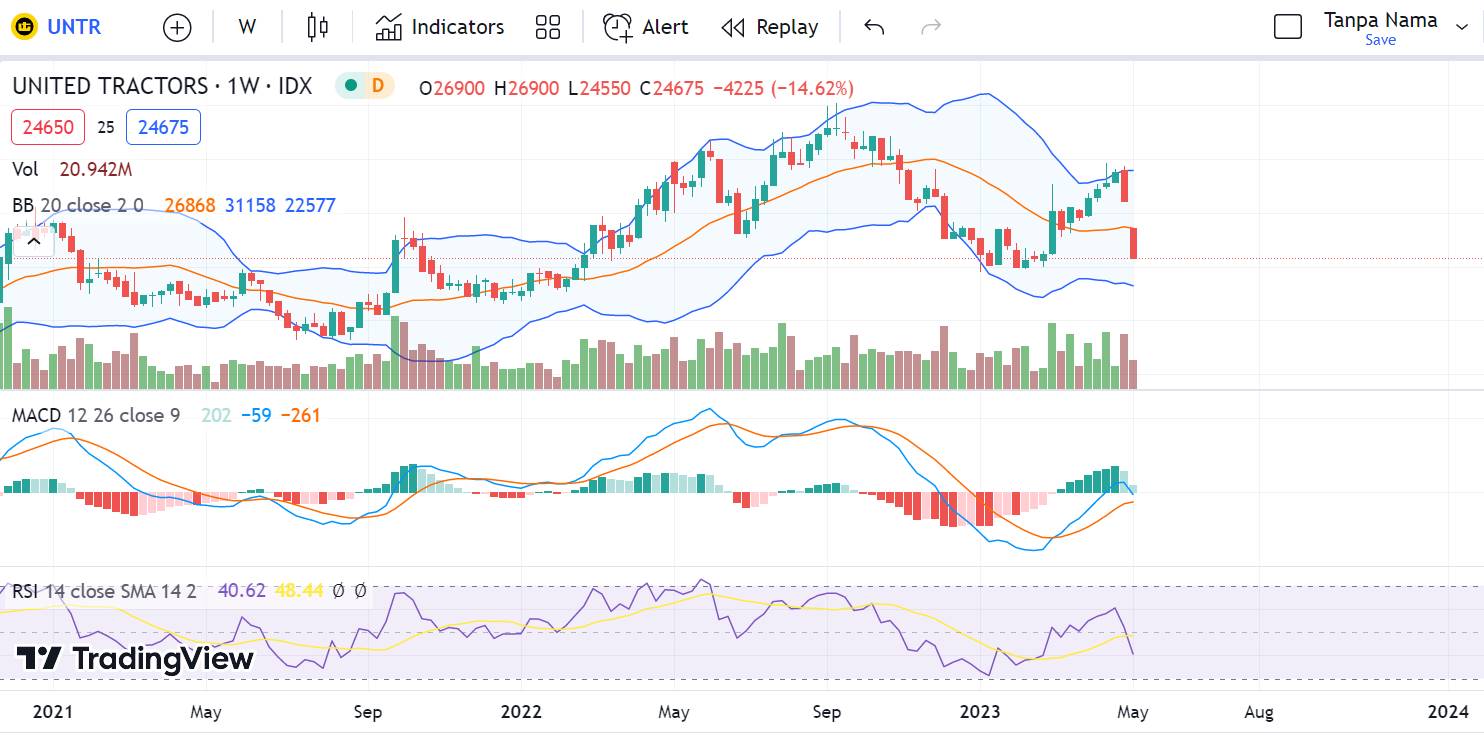This screenshot has width=1484, height=742.
Task: Collapse the indicator legend with the chevron
Action: (34, 241)
